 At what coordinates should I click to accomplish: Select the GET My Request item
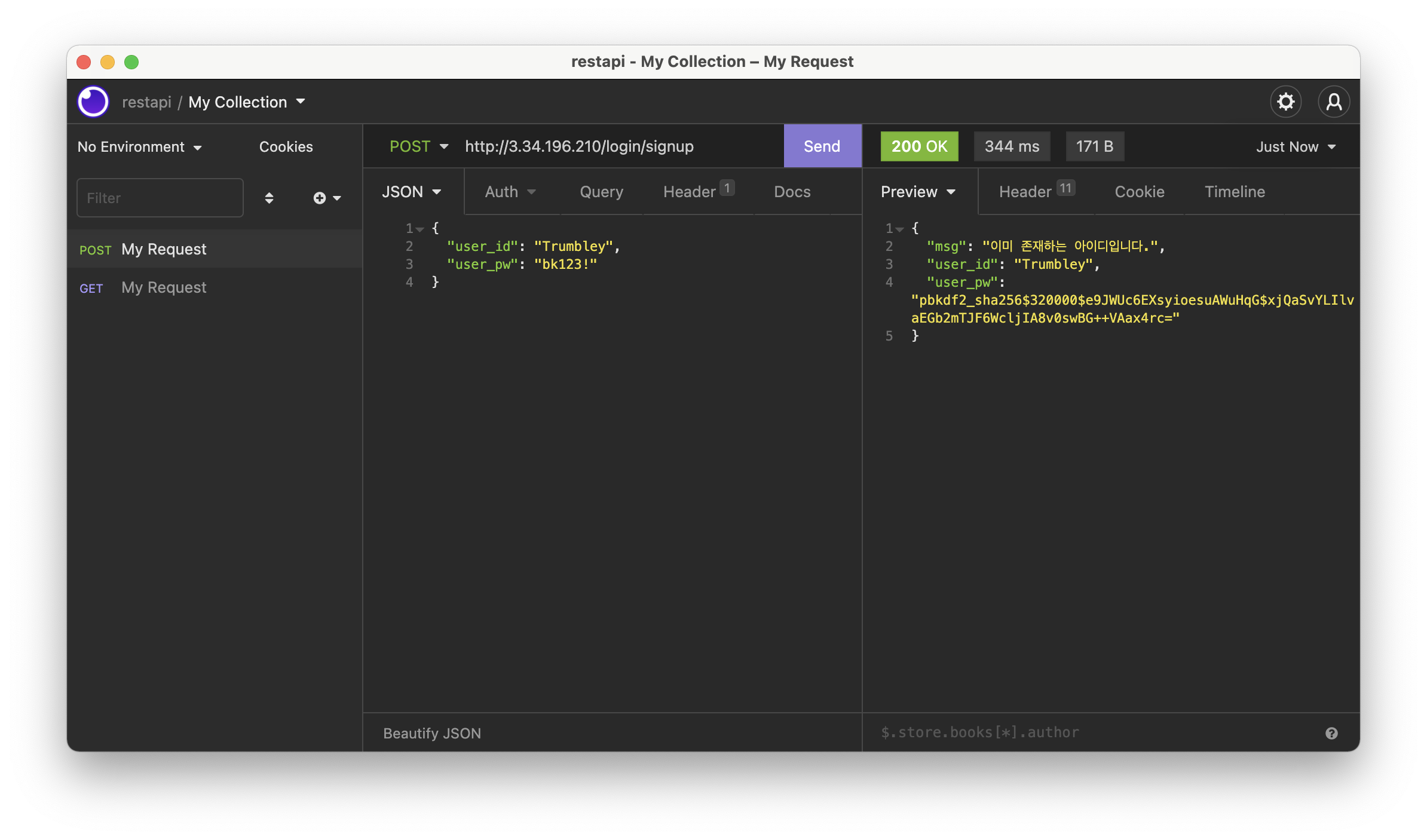pyautogui.click(x=164, y=287)
